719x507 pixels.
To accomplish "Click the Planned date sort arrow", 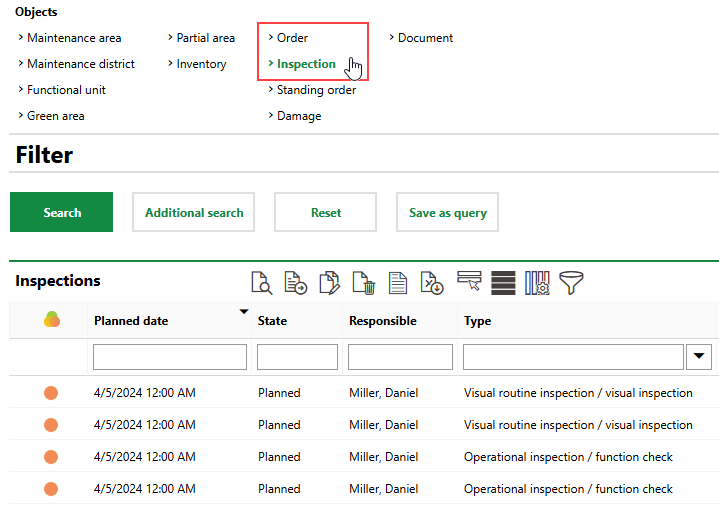I will (243, 312).
